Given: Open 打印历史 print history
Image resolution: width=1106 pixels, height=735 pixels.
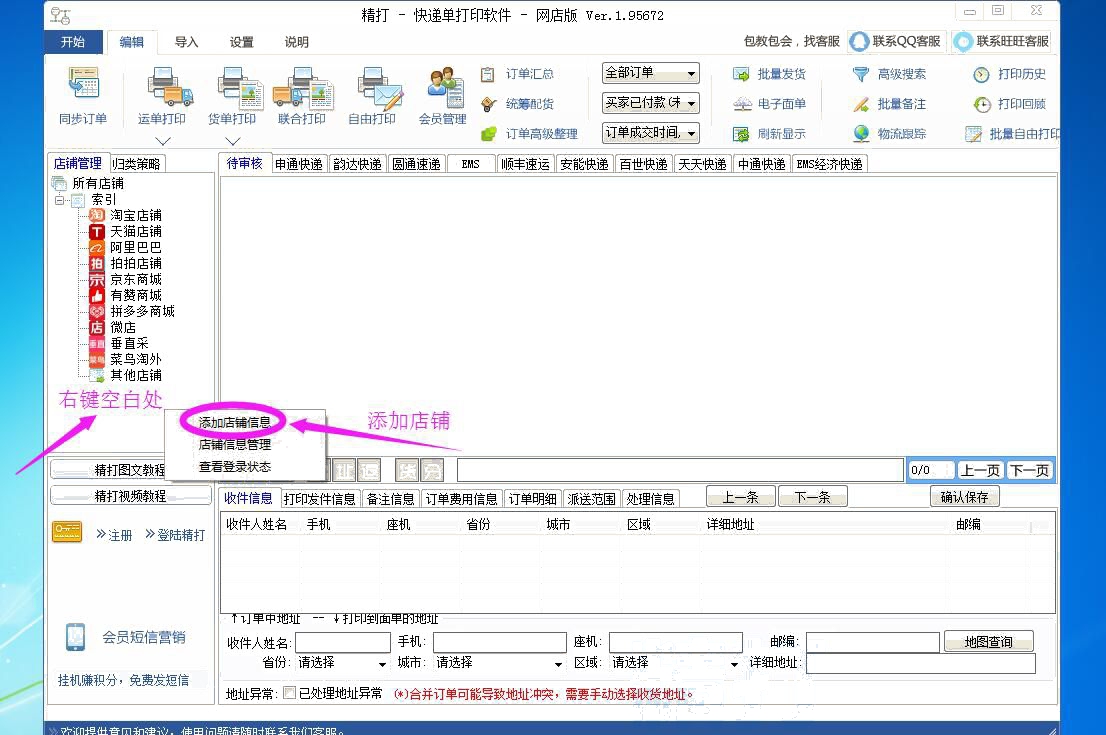Looking at the screenshot, I should click(981, 74).
